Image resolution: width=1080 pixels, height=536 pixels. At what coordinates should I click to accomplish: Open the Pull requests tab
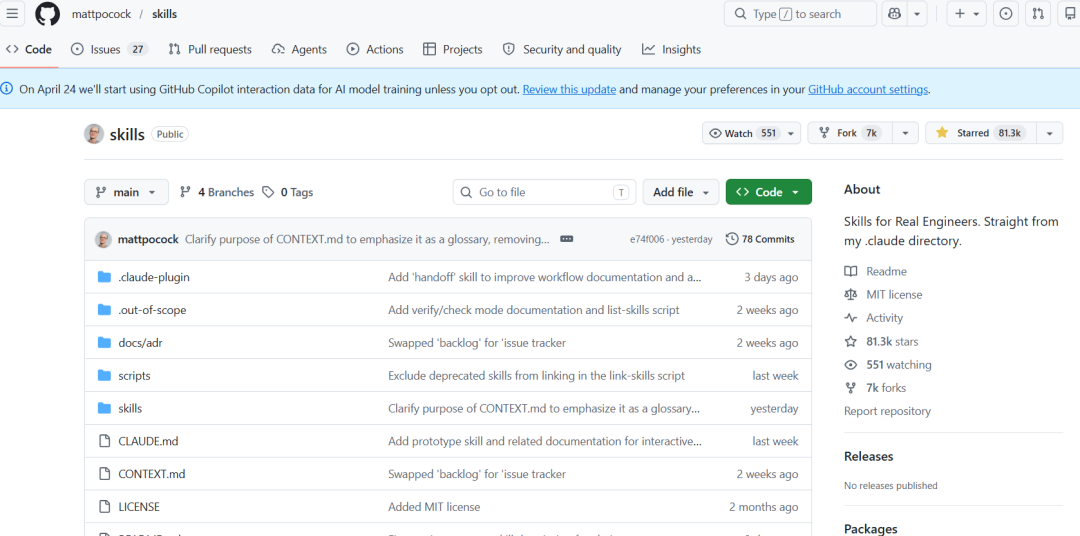pyautogui.click(x=210, y=50)
